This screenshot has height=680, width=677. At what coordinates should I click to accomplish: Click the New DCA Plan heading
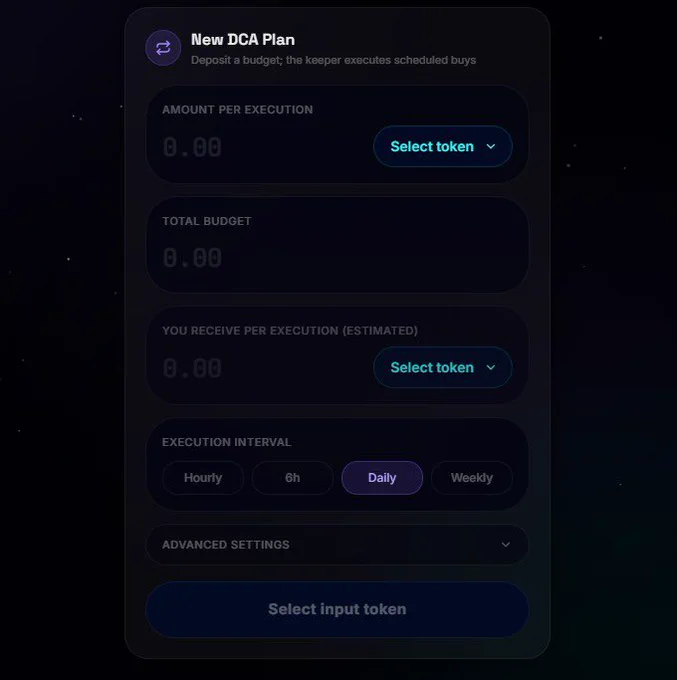point(243,40)
